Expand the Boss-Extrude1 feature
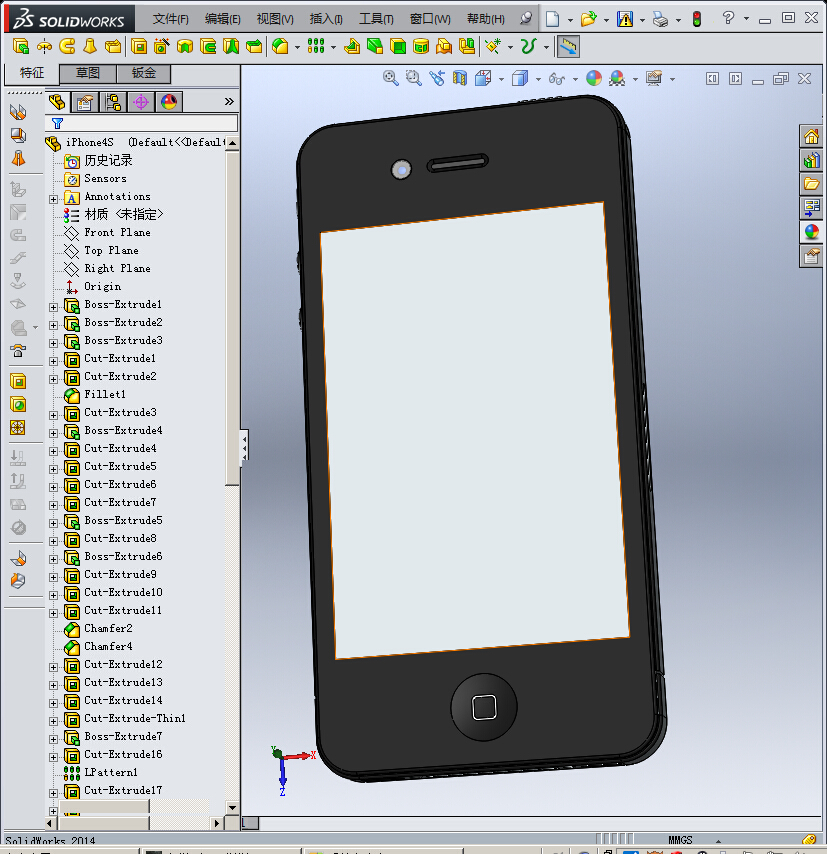The width and height of the screenshot is (827, 854). (x=53, y=307)
